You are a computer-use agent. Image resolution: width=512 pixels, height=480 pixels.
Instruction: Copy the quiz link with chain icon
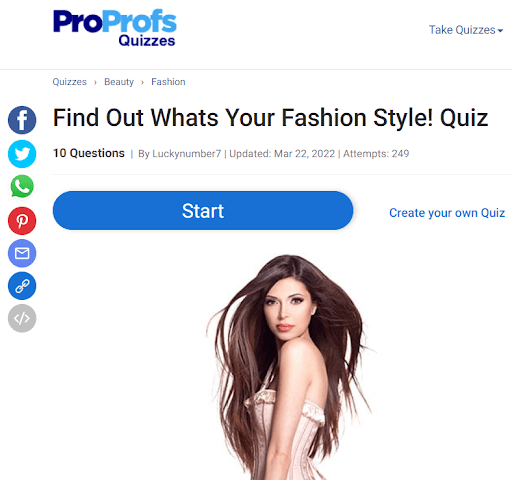(x=22, y=286)
